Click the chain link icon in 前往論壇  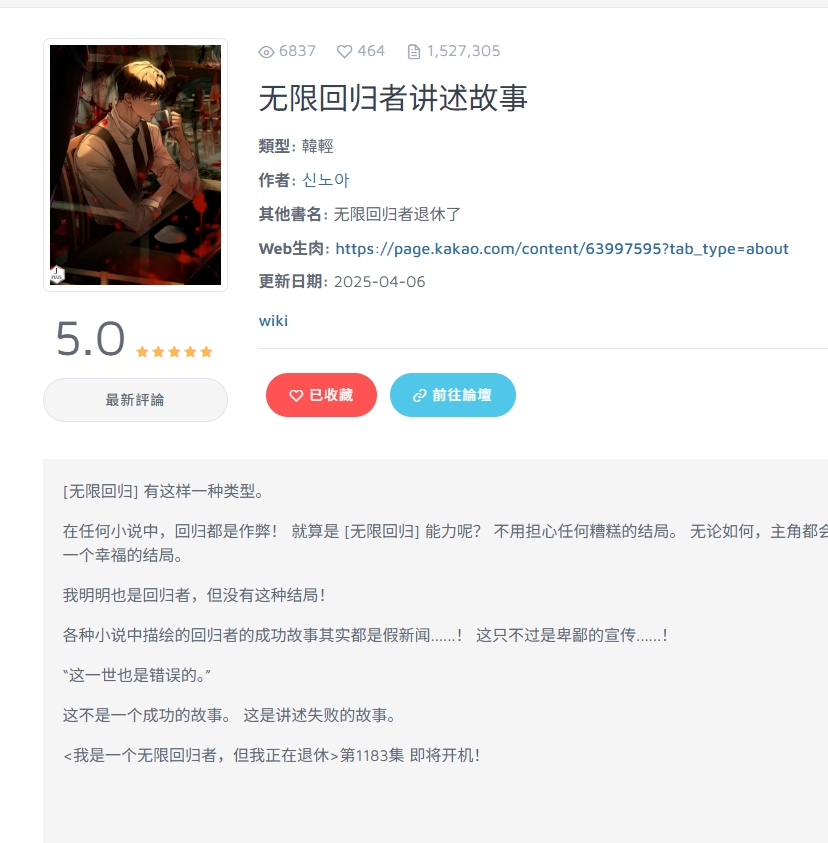(x=419, y=396)
